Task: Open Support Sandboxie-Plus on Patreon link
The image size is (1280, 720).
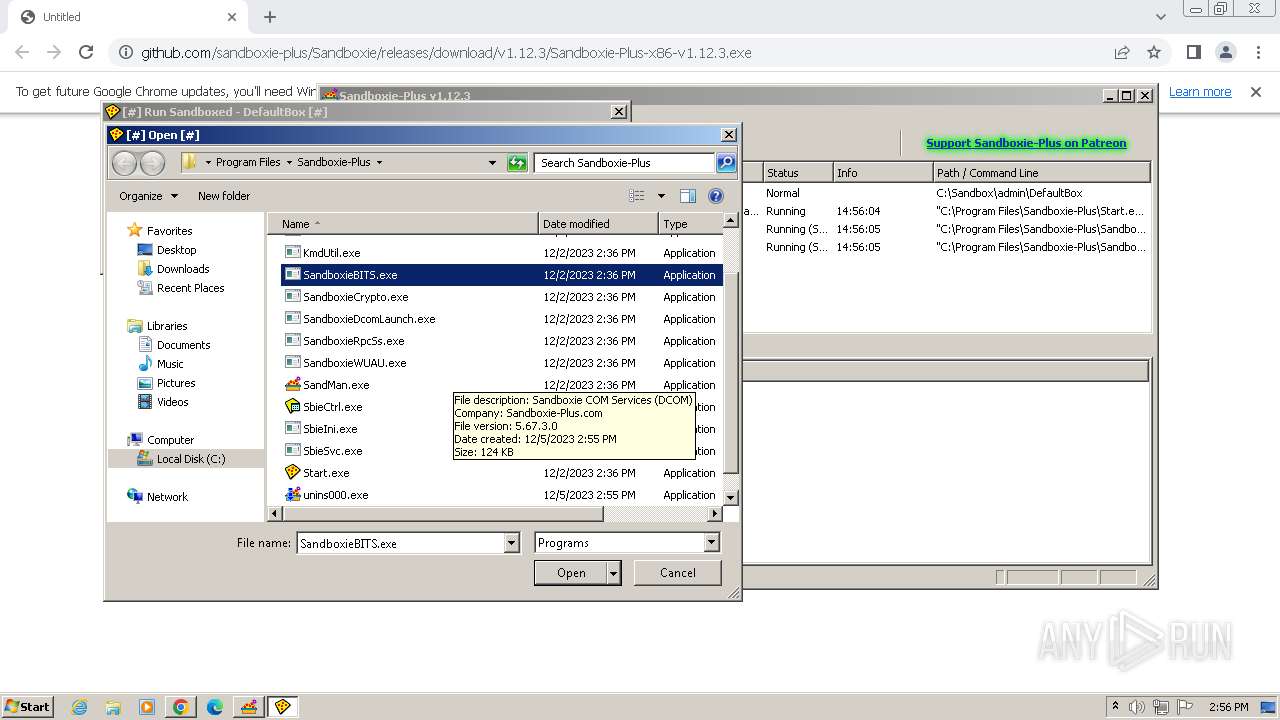Action: click(x=1026, y=143)
